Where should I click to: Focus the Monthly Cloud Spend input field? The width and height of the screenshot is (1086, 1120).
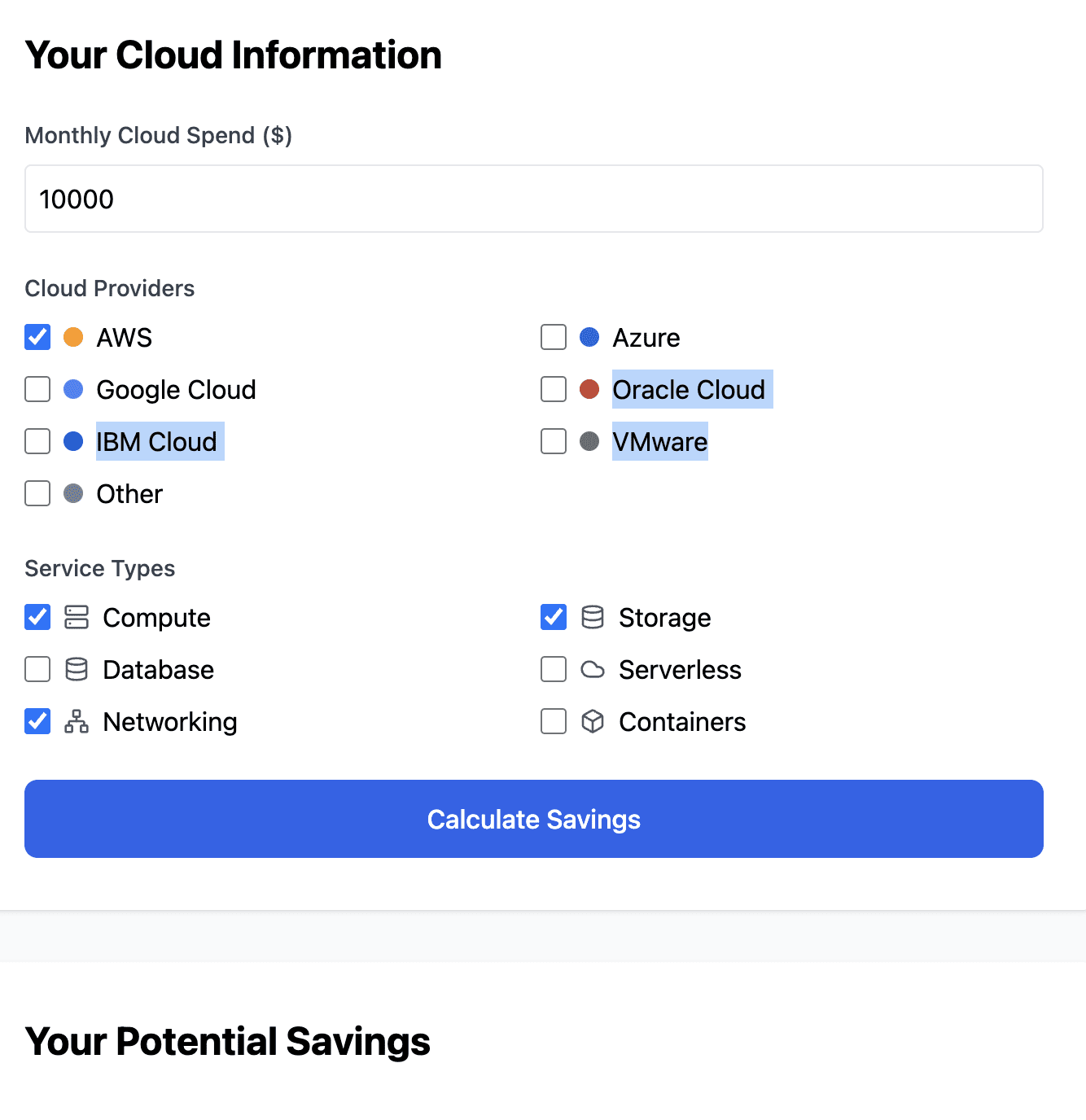click(x=534, y=199)
